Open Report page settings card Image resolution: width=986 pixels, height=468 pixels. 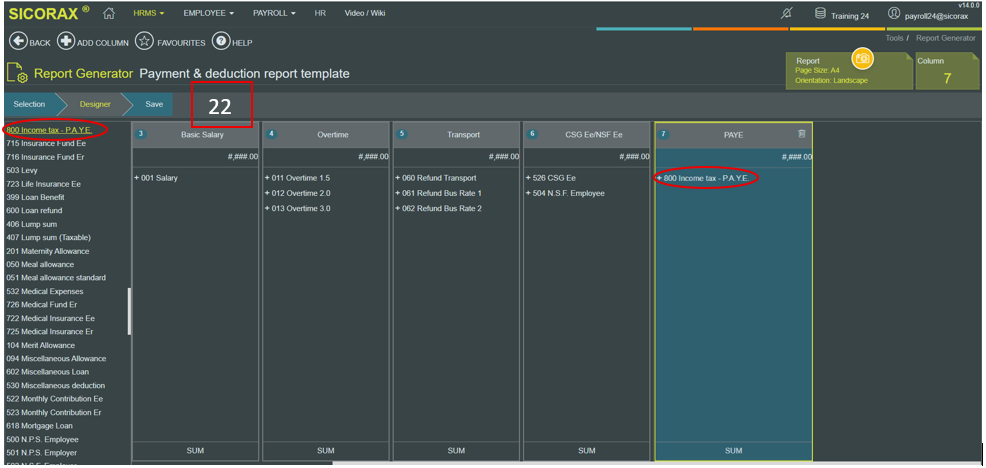[849, 71]
